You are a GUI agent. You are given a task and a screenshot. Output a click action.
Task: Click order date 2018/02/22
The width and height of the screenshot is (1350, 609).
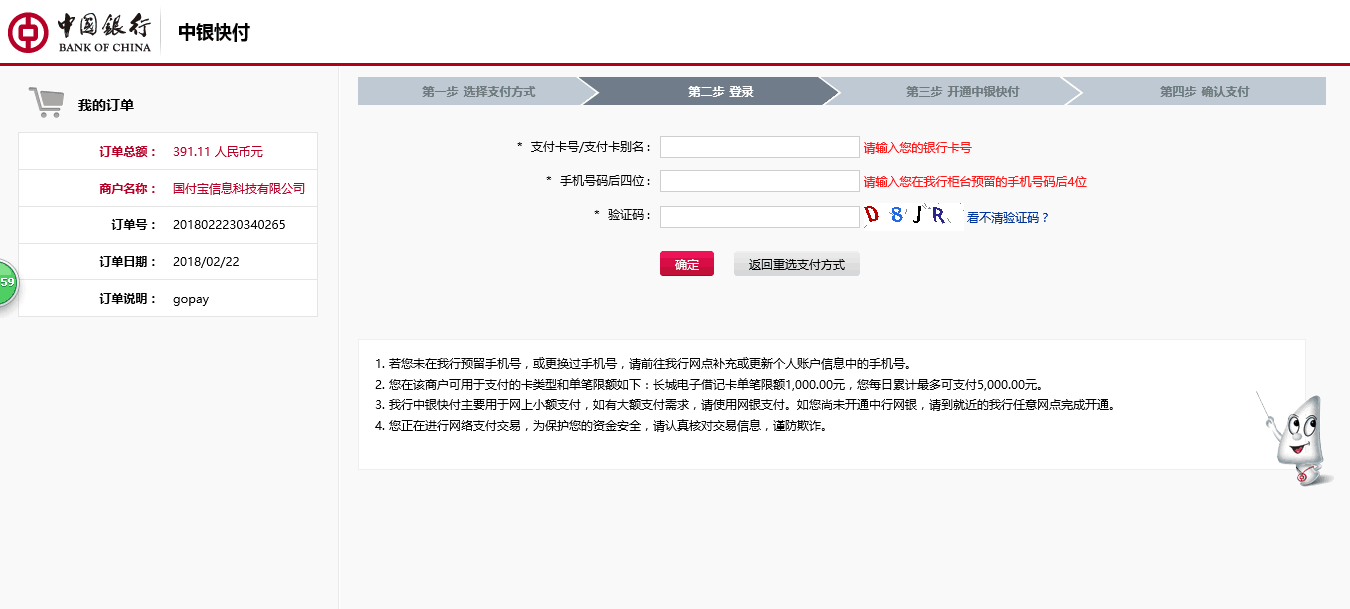pos(206,261)
